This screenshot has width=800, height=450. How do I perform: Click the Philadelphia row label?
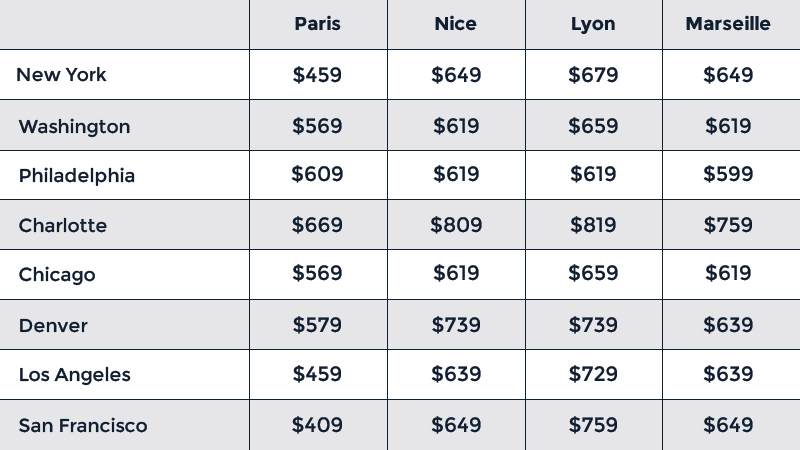tap(77, 176)
